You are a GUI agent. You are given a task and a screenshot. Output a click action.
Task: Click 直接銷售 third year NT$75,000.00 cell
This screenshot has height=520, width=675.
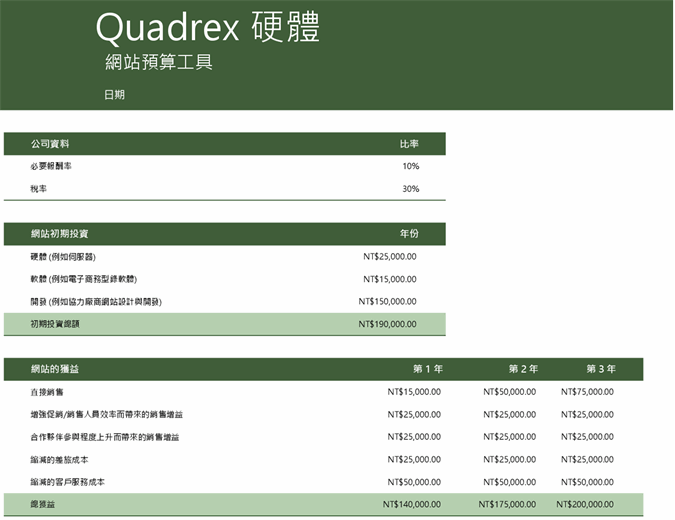pos(587,391)
